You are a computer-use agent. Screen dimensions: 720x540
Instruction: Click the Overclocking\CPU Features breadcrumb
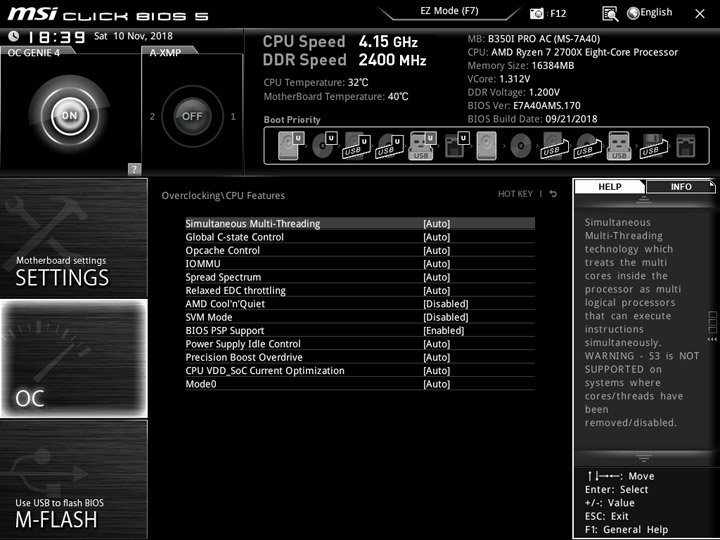tap(223, 196)
